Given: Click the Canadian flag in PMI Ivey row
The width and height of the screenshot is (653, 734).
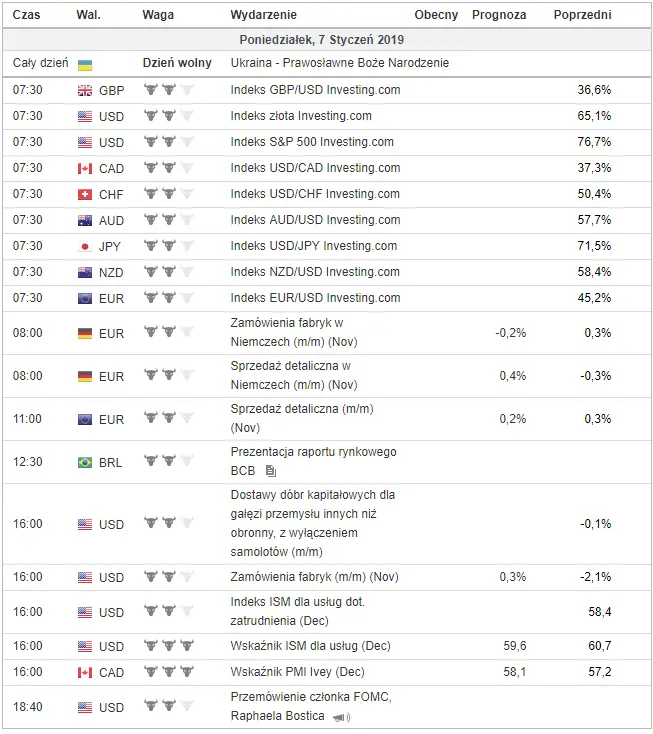Looking at the screenshot, I should (85, 673).
